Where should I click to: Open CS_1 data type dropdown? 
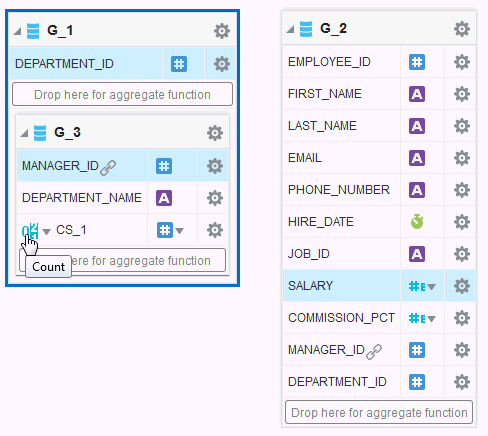[179, 231]
